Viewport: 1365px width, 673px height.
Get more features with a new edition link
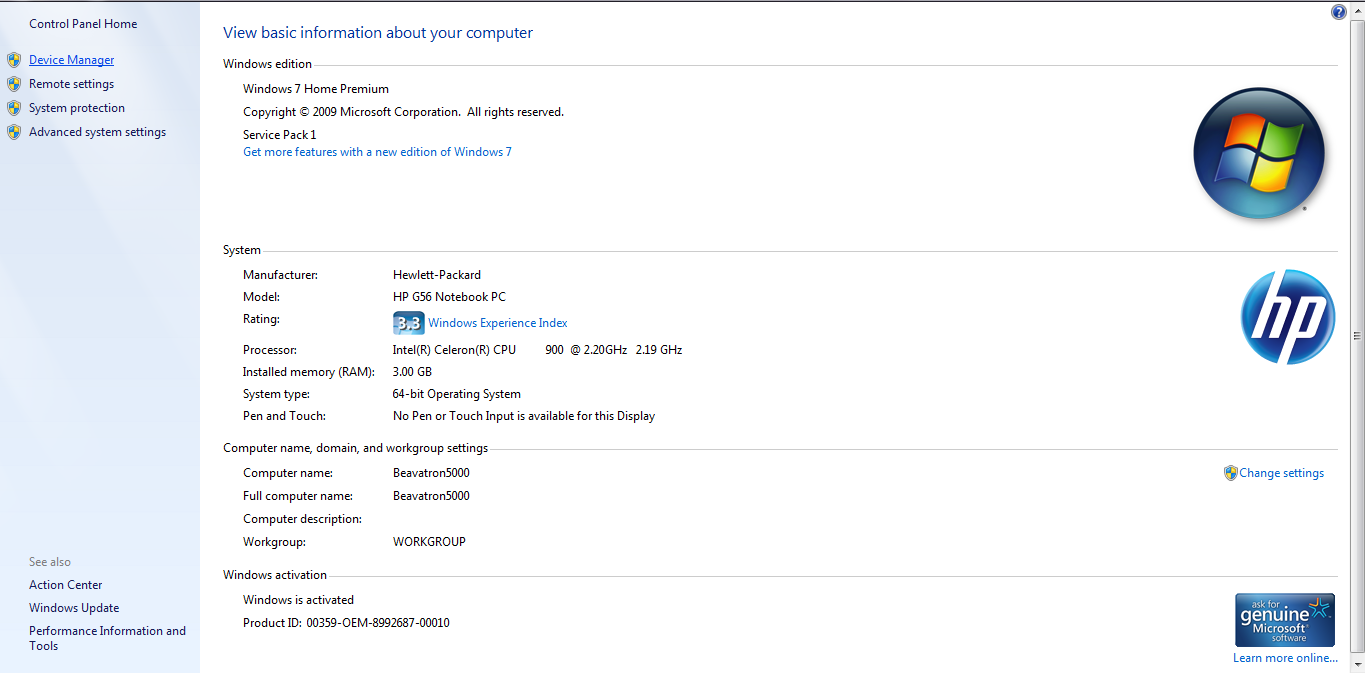coord(377,152)
